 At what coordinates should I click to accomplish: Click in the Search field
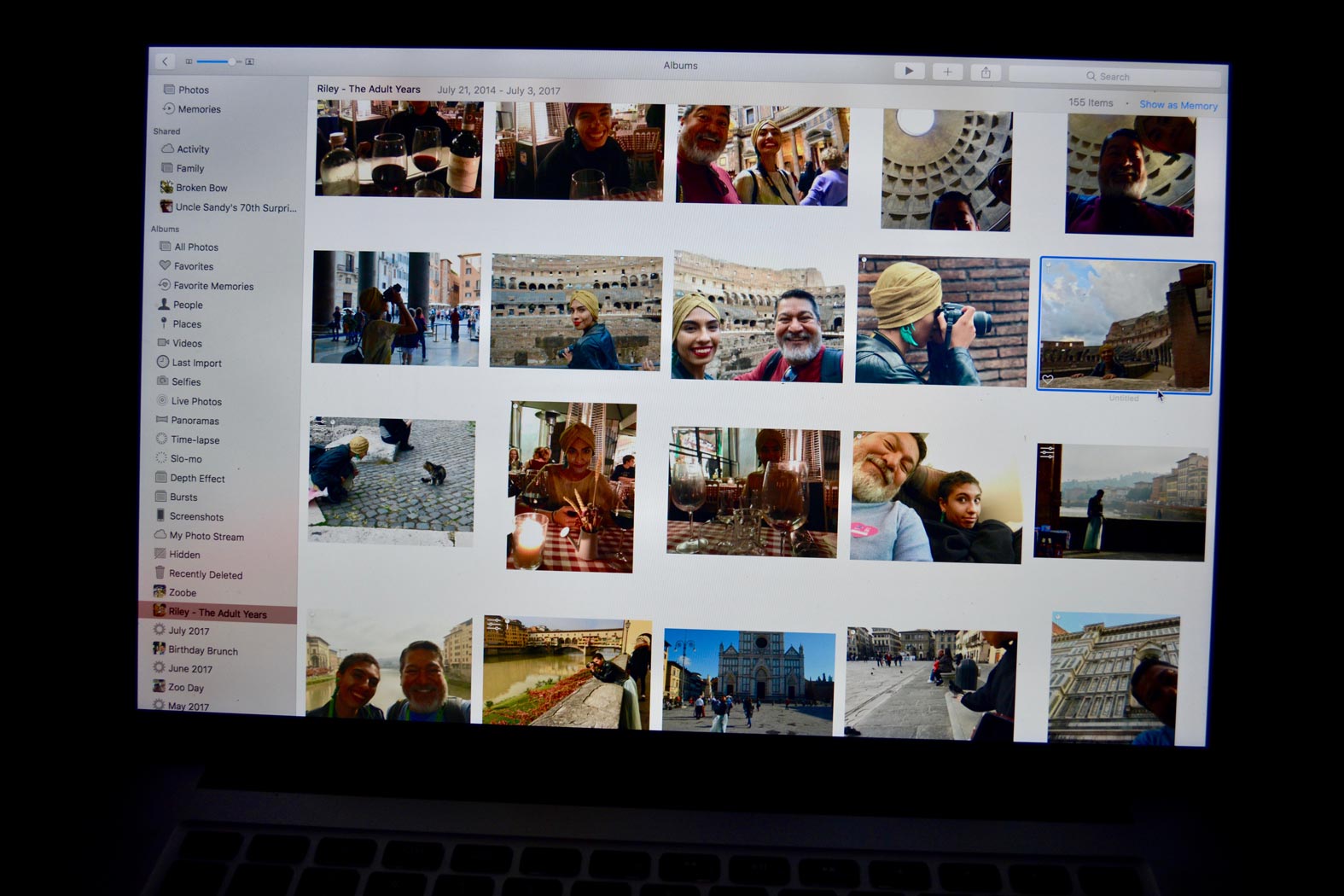(1114, 77)
